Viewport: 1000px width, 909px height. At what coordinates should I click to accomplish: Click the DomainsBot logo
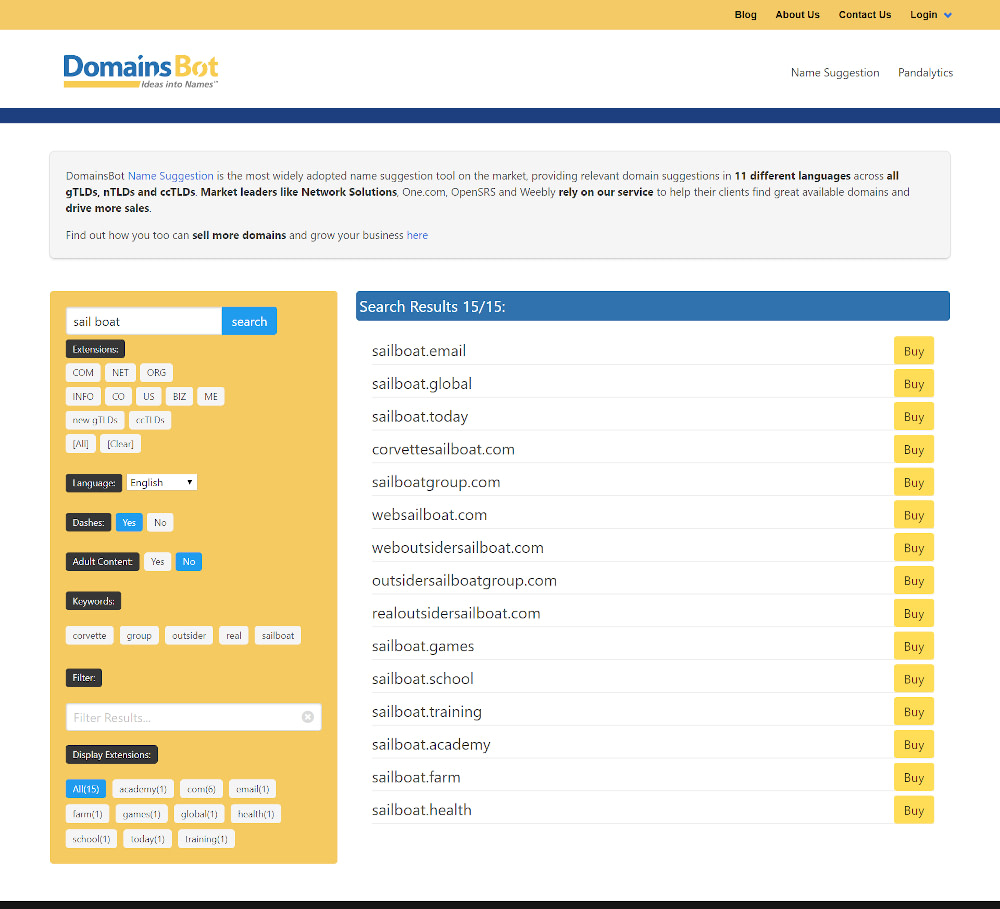coord(140,70)
